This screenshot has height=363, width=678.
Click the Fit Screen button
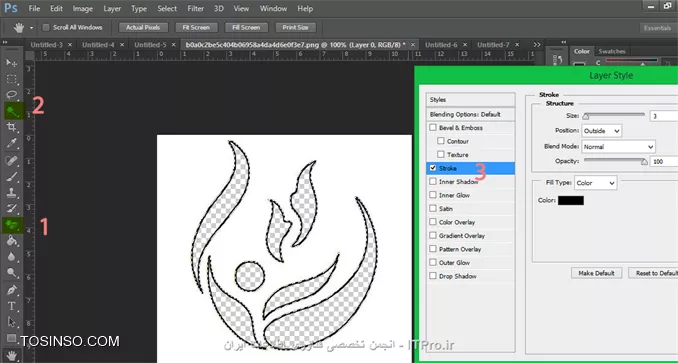(196, 28)
